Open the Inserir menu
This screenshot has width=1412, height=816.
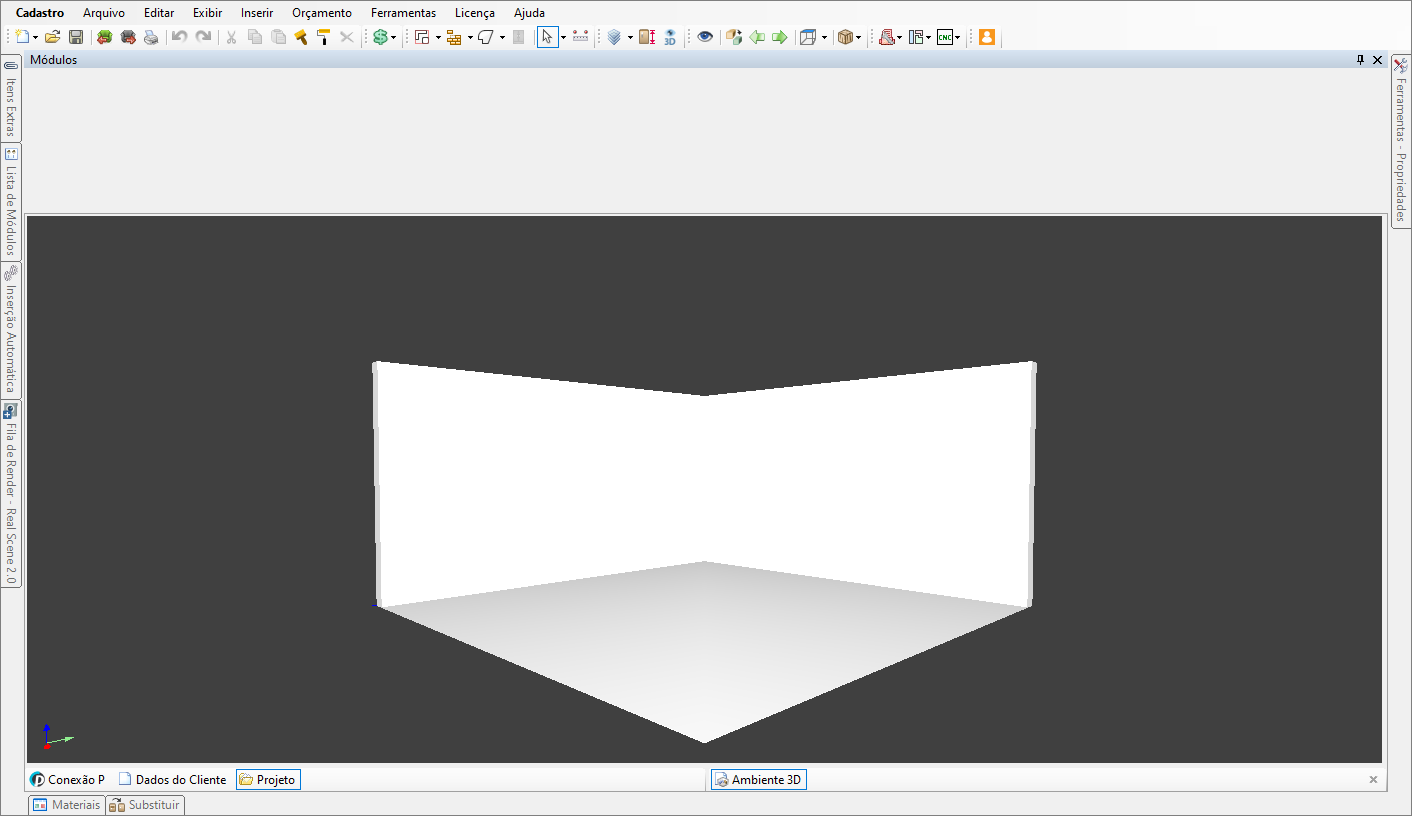click(x=257, y=13)
